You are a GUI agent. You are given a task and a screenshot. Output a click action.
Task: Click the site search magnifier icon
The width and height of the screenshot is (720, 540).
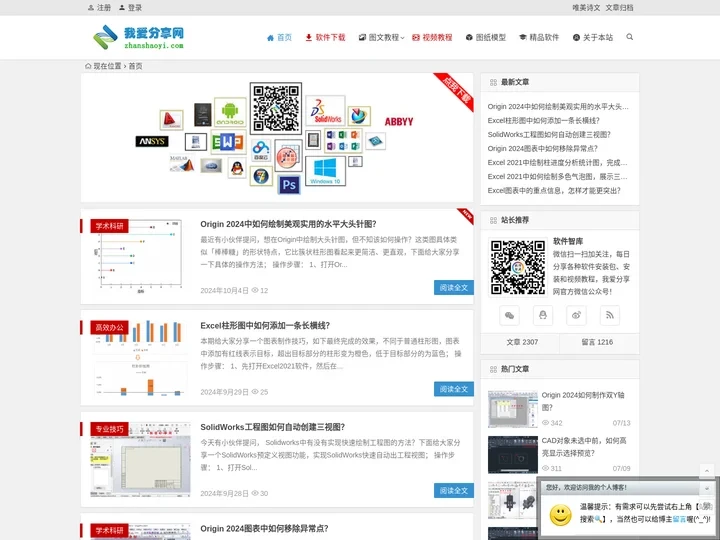coord(630,37)
